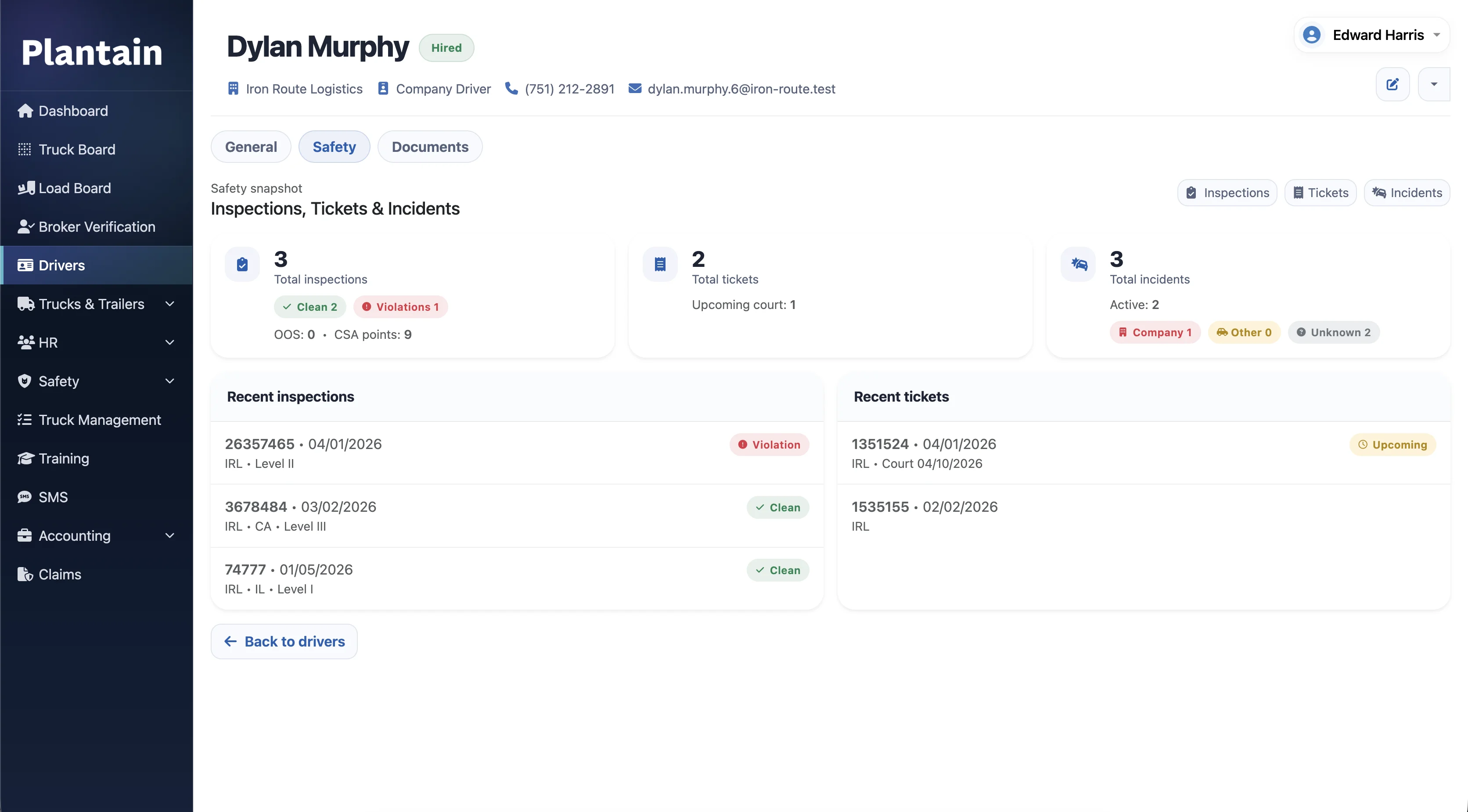Click the email envelope icon by address
Viewport: 1468px width, 812px height.
coord(635,89)
